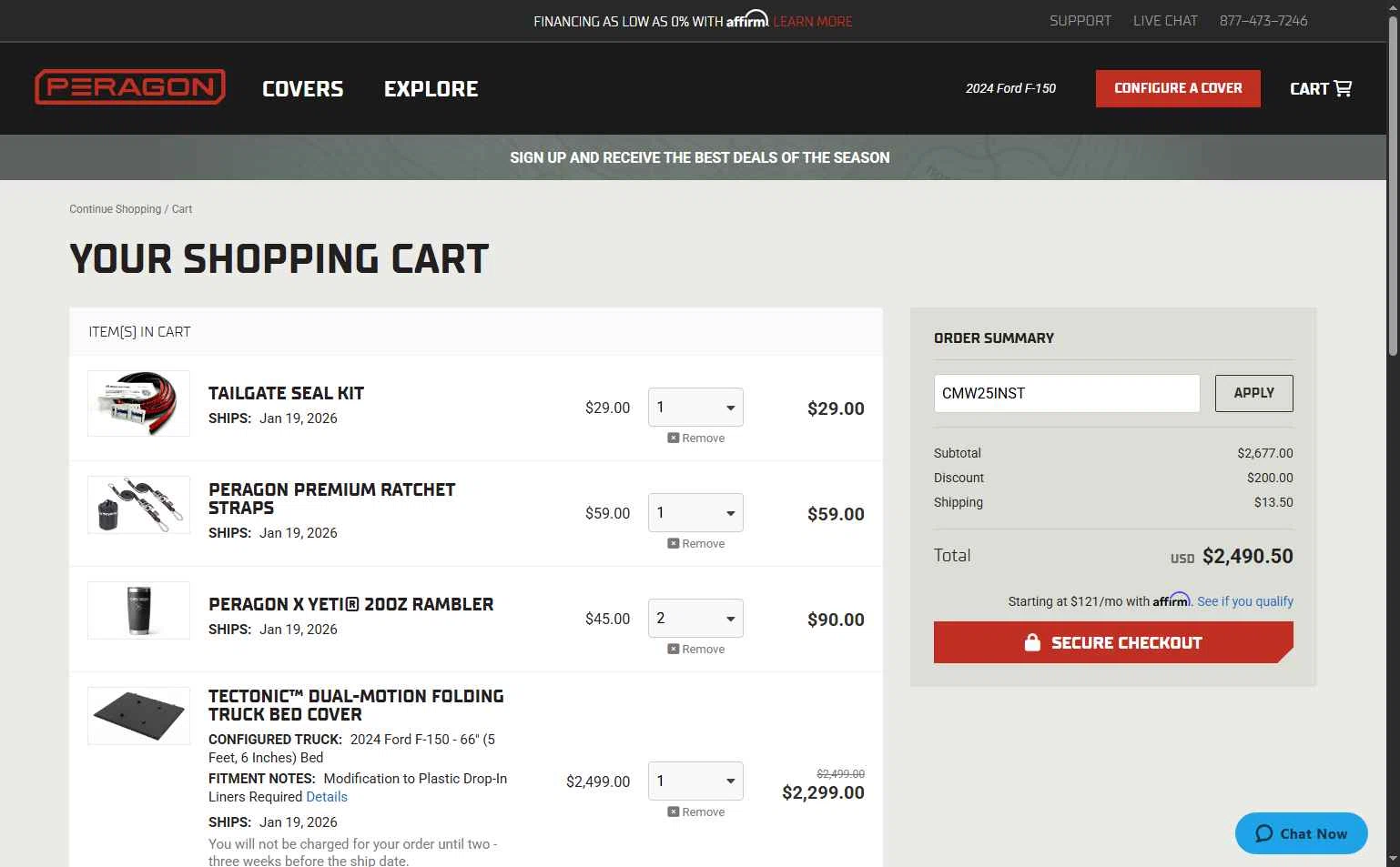Click the $200.00 discount value
The height and width of the screenshot is (867, 1400).
pyautogui.click(x=1270, y=478)
